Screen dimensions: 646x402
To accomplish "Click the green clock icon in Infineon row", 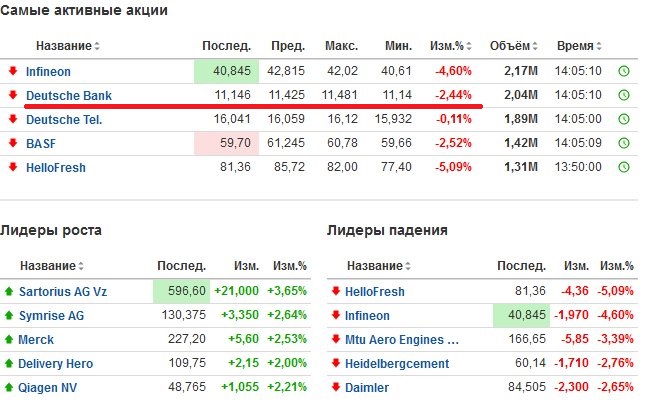I will point(624,71).
